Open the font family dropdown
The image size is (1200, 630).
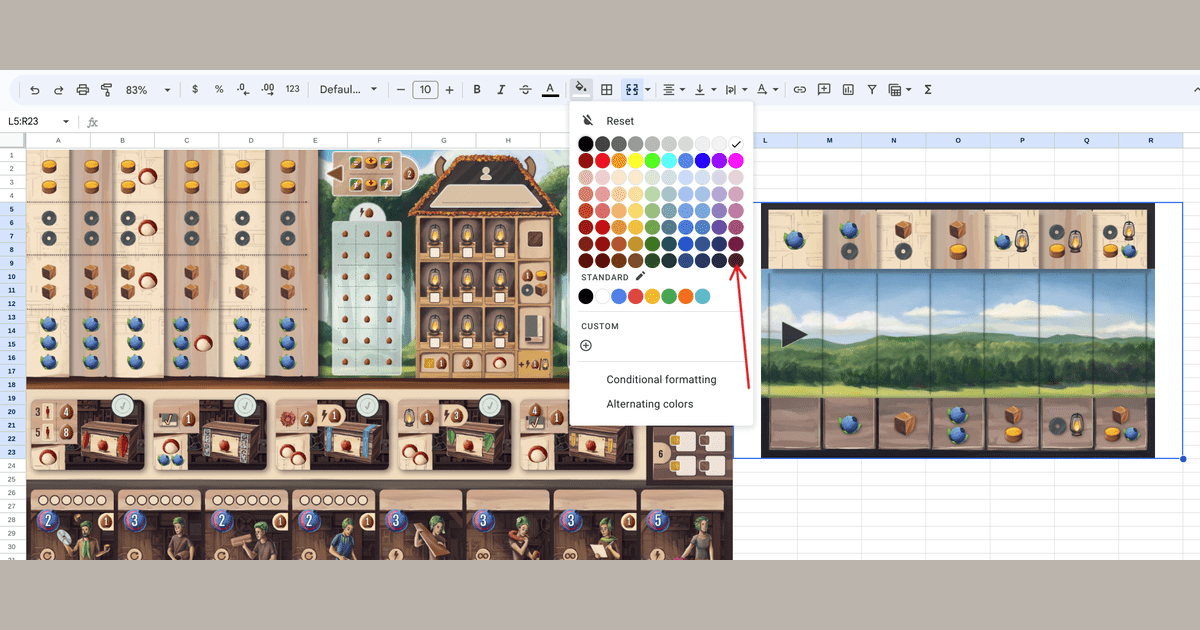(x=349, y=89)
